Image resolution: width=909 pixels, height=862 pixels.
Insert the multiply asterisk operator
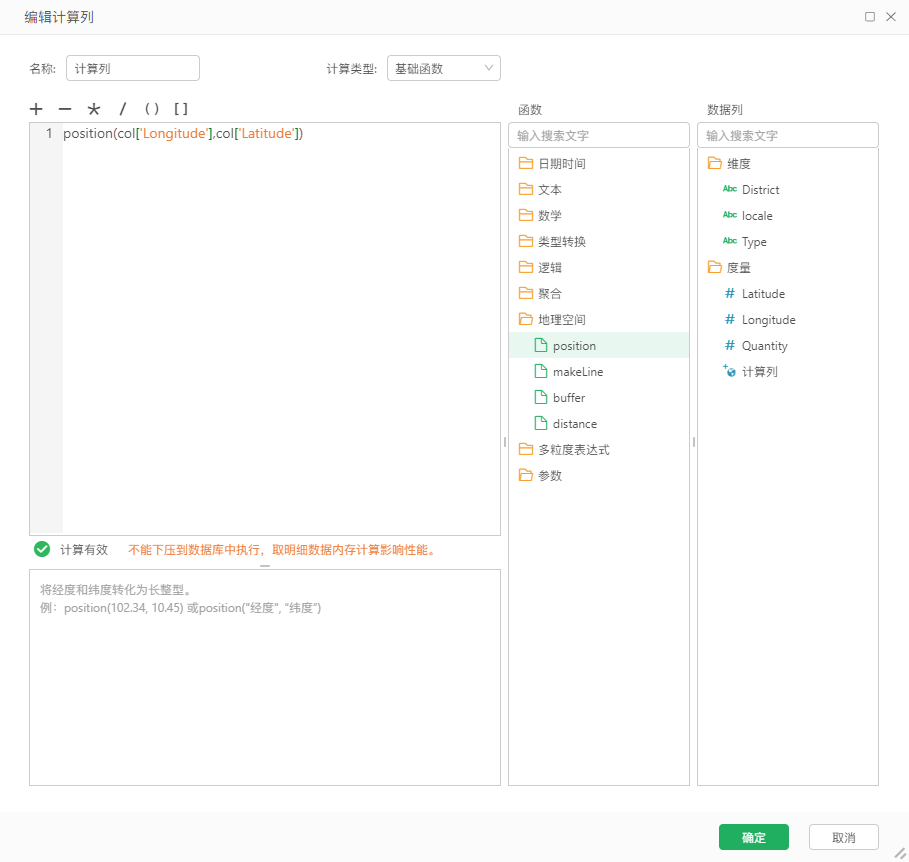[94, 109]
